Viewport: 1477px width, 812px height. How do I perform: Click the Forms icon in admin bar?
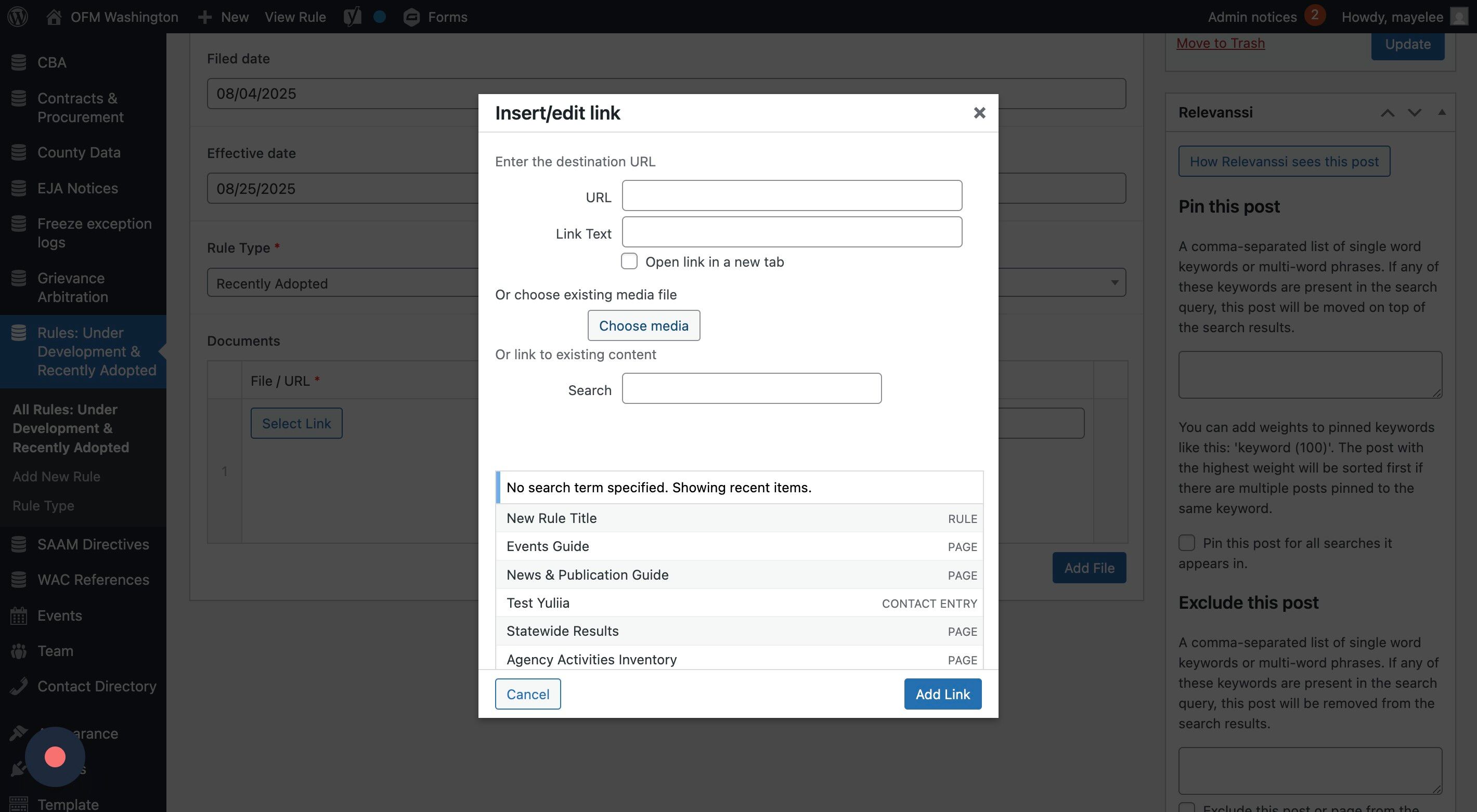pos(411,17)
